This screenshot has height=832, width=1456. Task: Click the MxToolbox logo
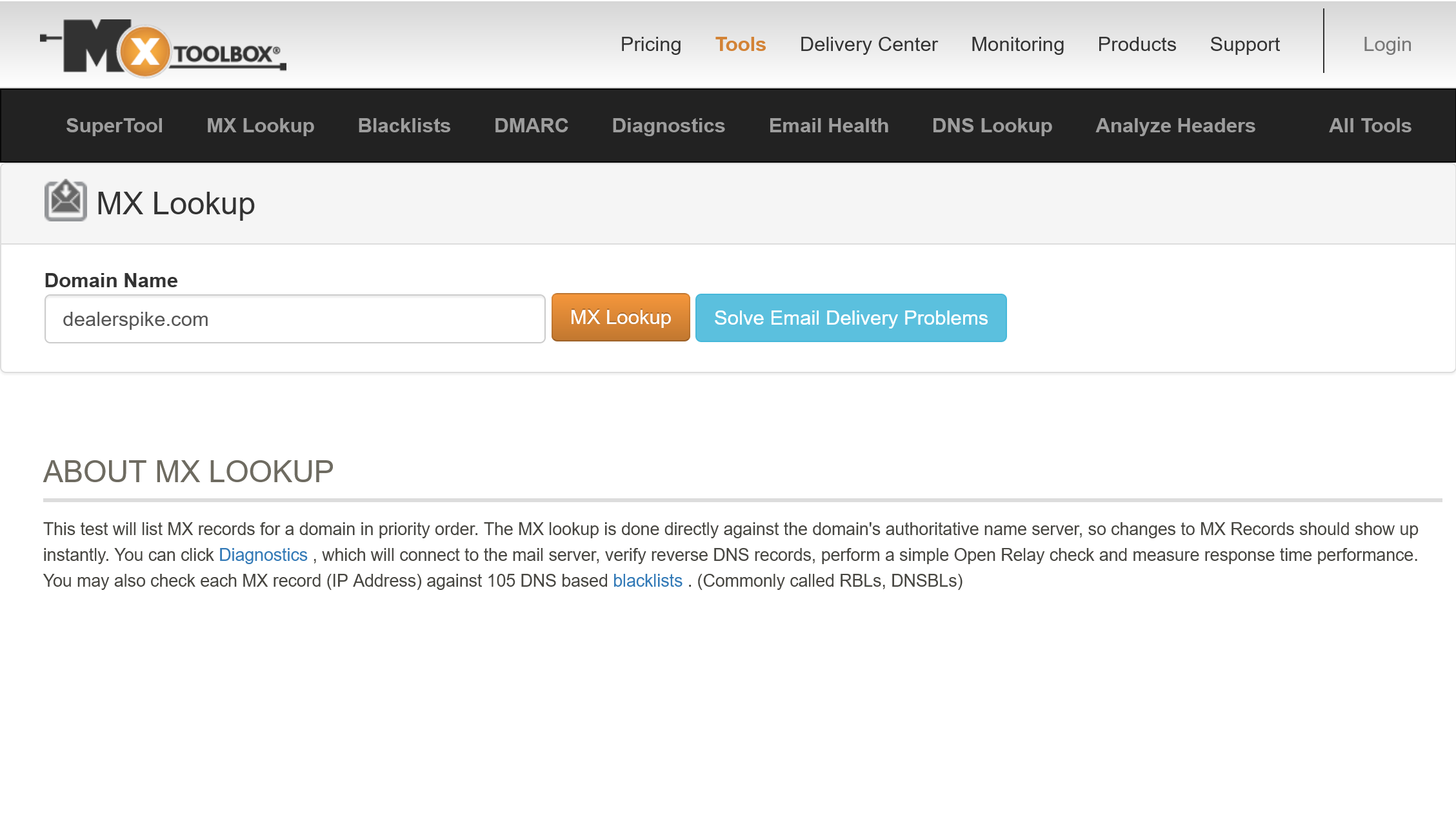[163, 48]
